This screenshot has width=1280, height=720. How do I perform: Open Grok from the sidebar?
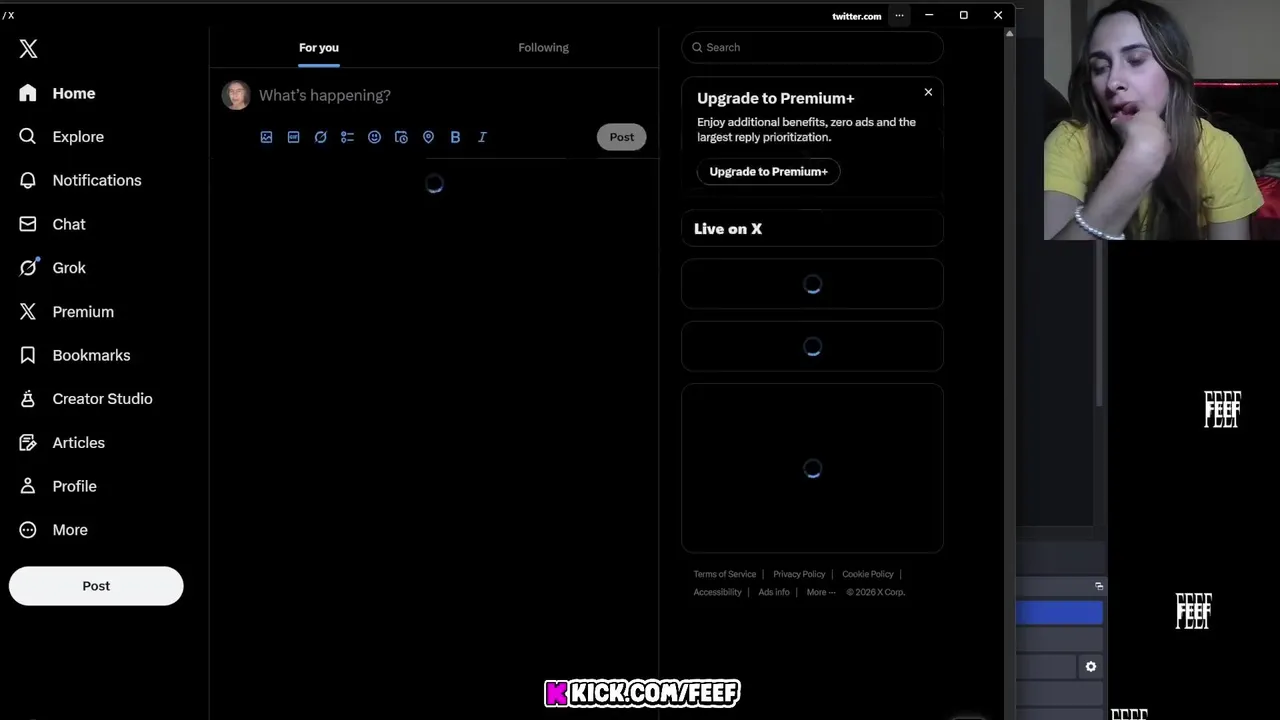coord(52,268)
